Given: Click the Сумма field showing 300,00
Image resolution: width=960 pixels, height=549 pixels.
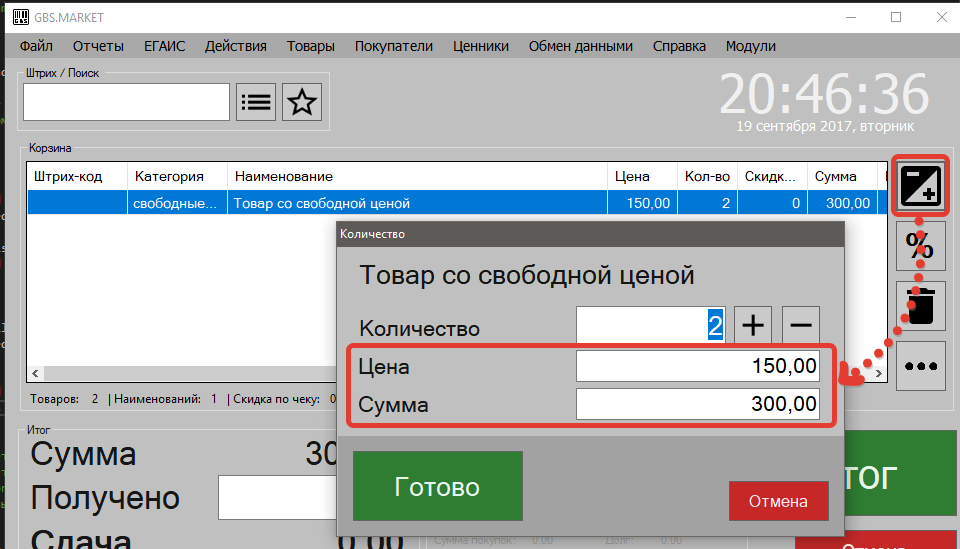Looking at the screenshot, I should pos(697,404).
